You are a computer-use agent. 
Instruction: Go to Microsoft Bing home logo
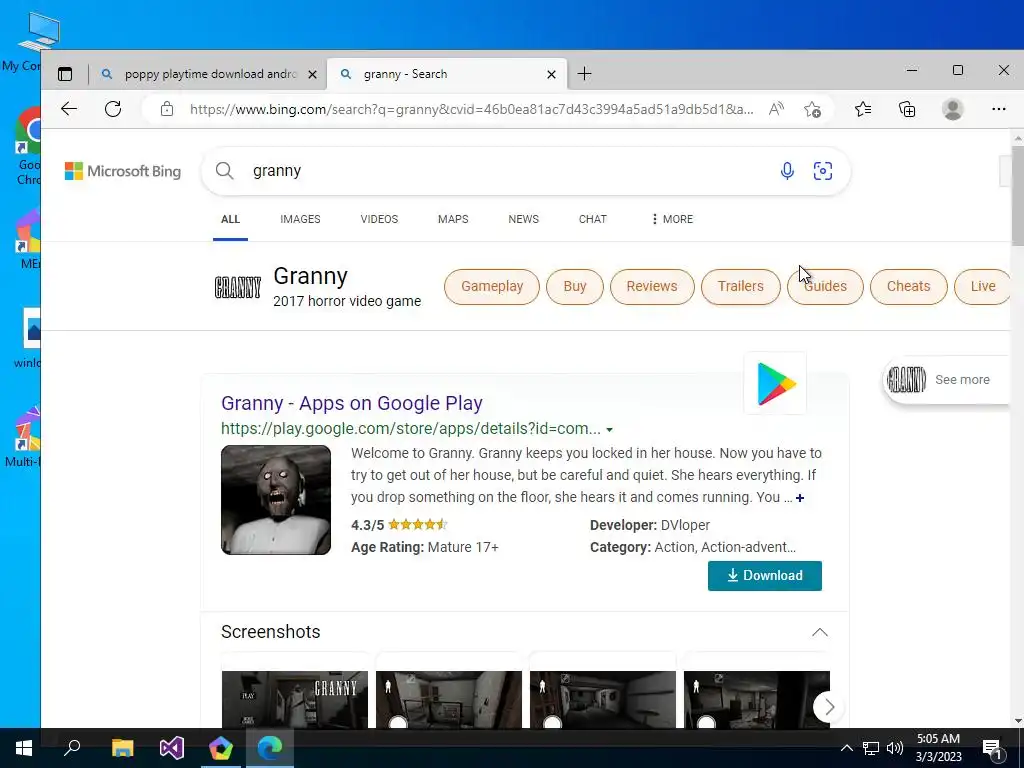123,171
